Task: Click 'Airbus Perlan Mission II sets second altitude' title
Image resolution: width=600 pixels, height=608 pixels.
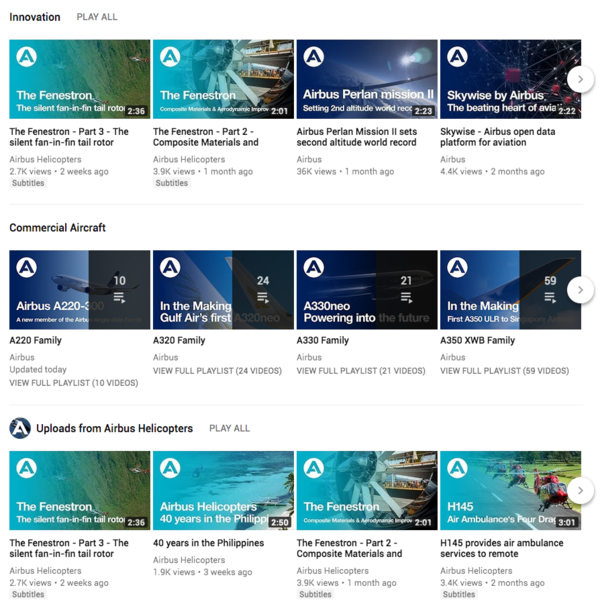Action: tap(357, 137)
